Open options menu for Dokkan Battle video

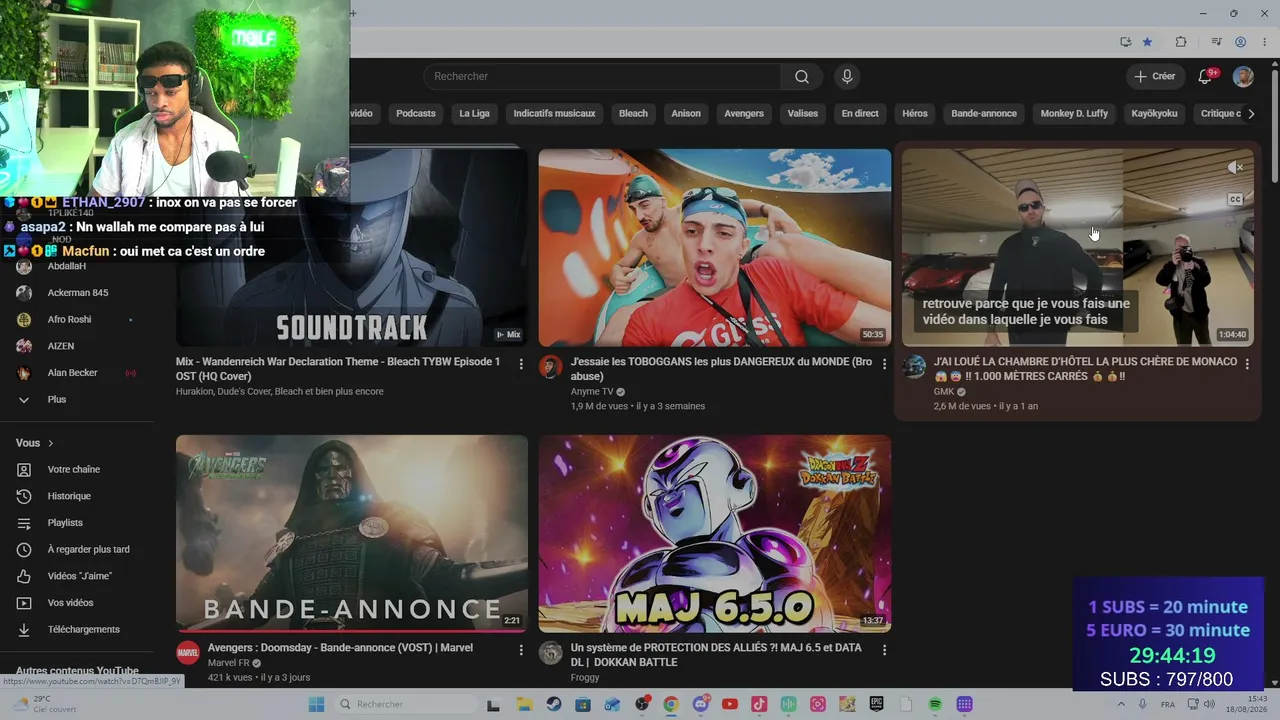click(884, 650)
